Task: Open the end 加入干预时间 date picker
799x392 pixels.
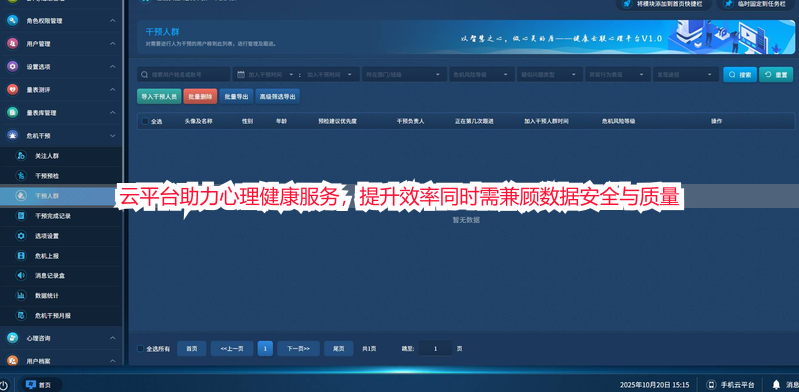Action: (329, 74)
